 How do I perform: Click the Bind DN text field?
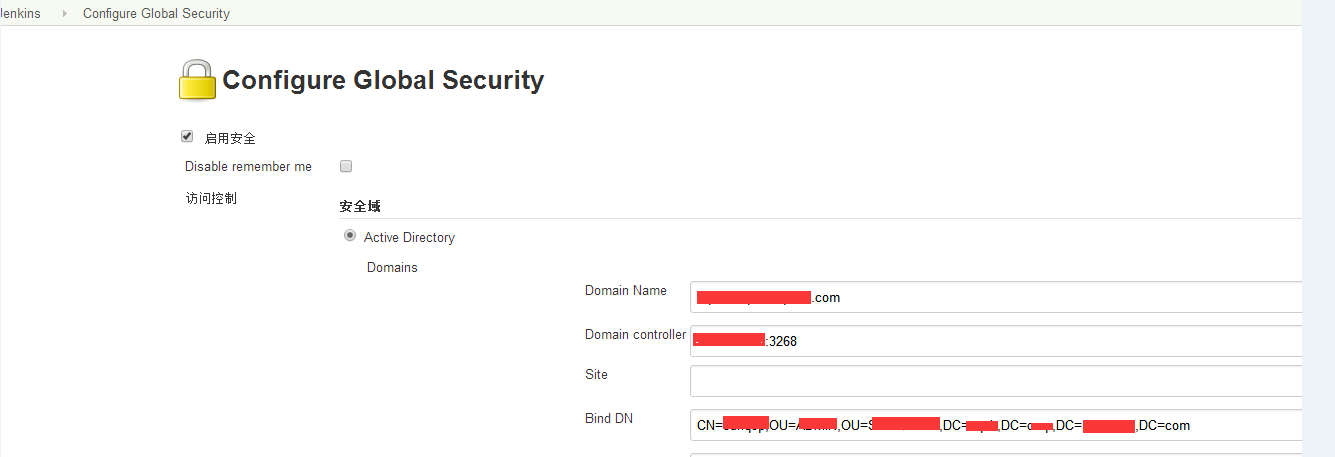click(996, 425)
